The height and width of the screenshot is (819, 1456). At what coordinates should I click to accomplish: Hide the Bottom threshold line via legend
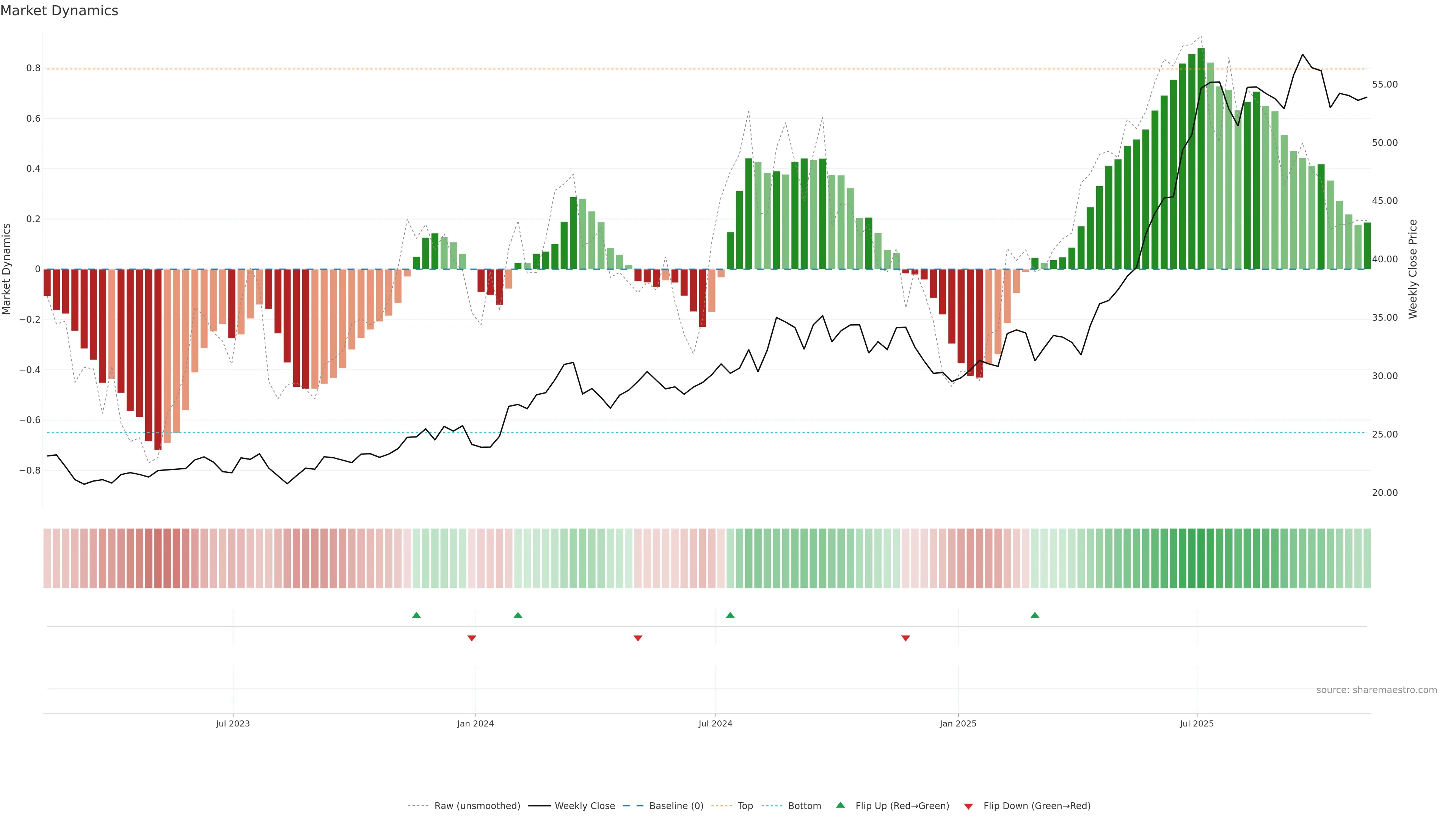pos(804,806)
